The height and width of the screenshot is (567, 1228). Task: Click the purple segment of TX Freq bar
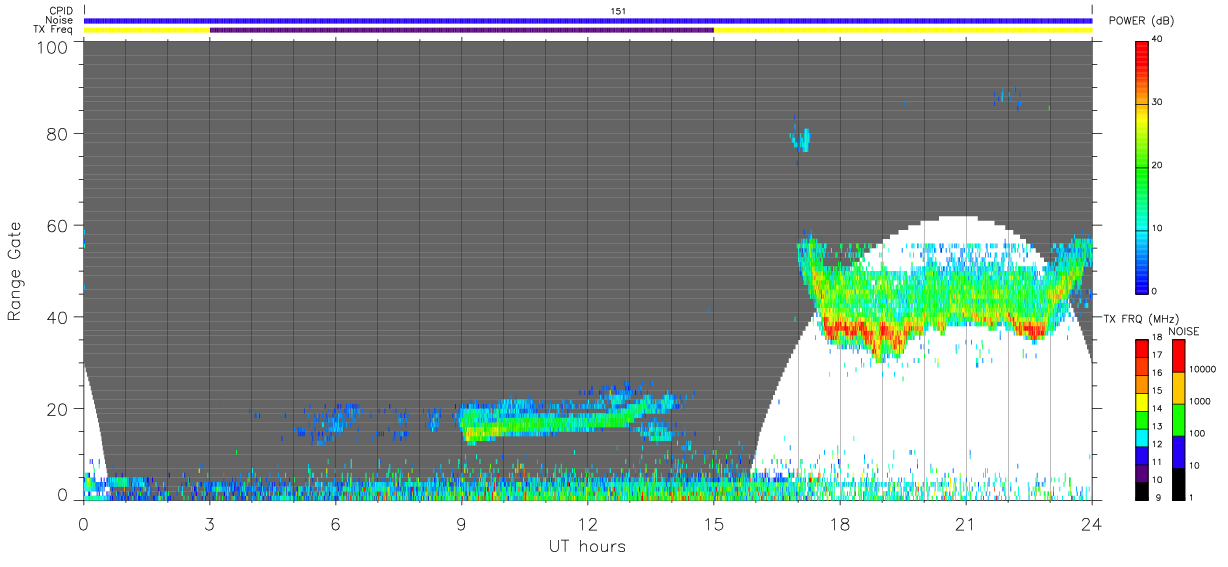point(461,30)
